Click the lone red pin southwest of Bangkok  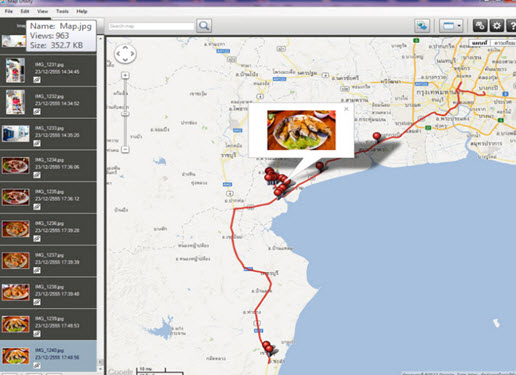pyautogui.click(x=377, y=137)
